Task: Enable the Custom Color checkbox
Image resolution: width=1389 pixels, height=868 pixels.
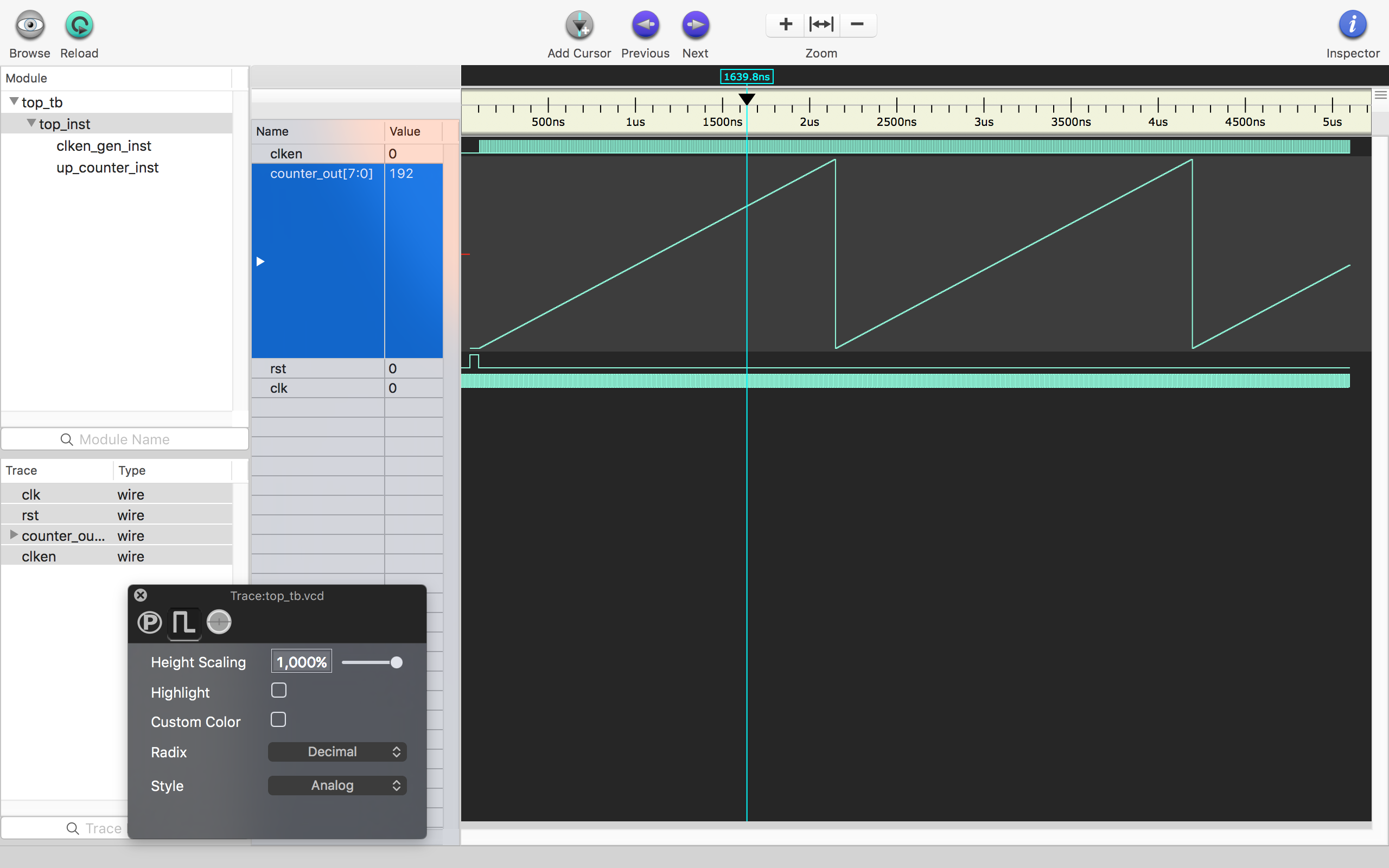Action: [278, 720]
